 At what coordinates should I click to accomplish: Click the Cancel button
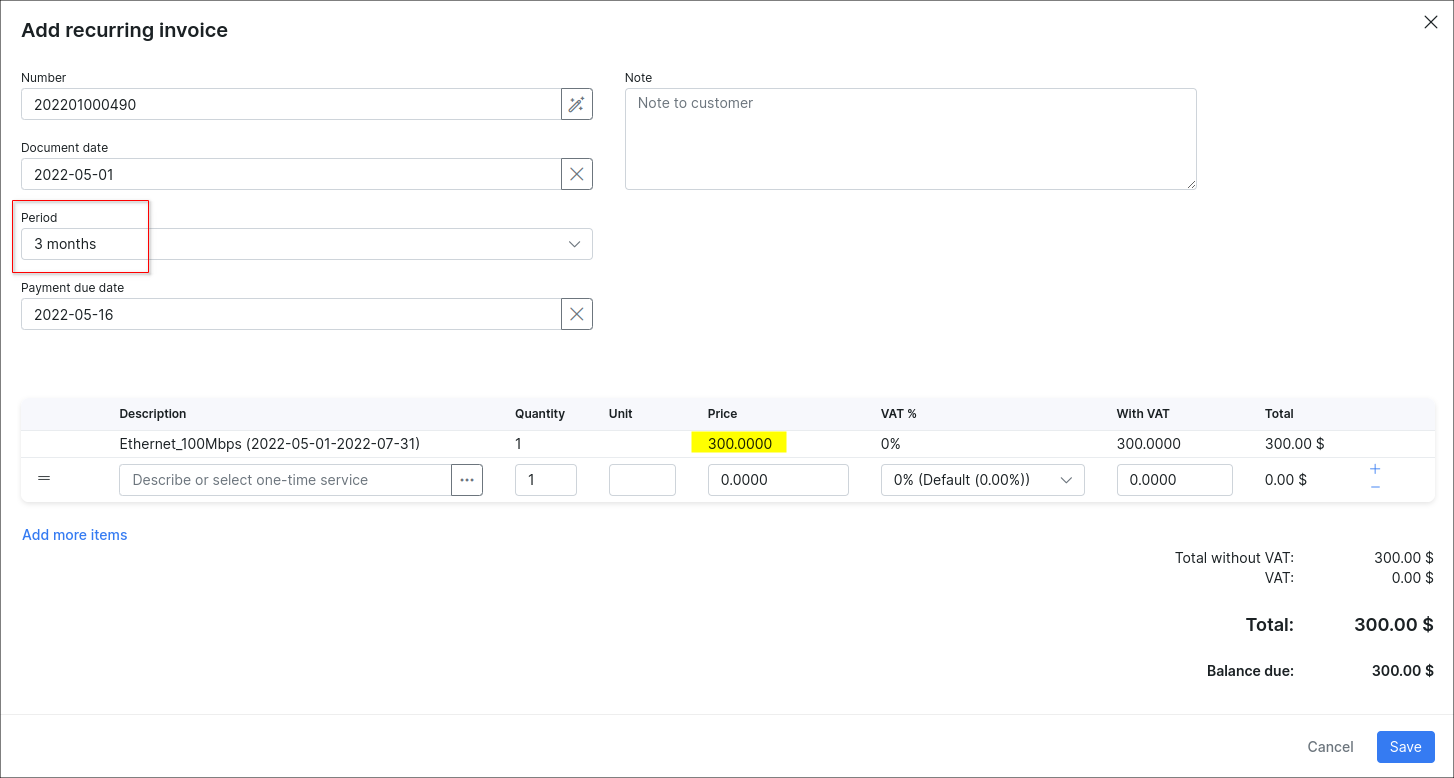1330,747
